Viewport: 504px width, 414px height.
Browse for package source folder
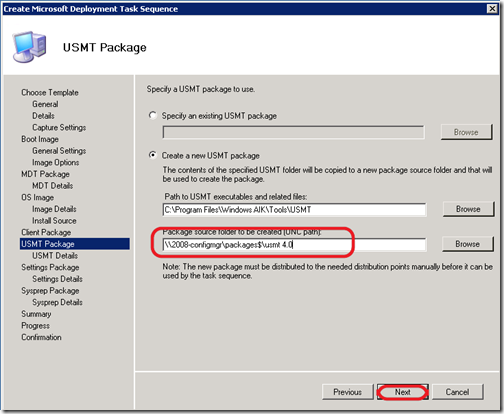pyautogui.click(x=467, y=244)
